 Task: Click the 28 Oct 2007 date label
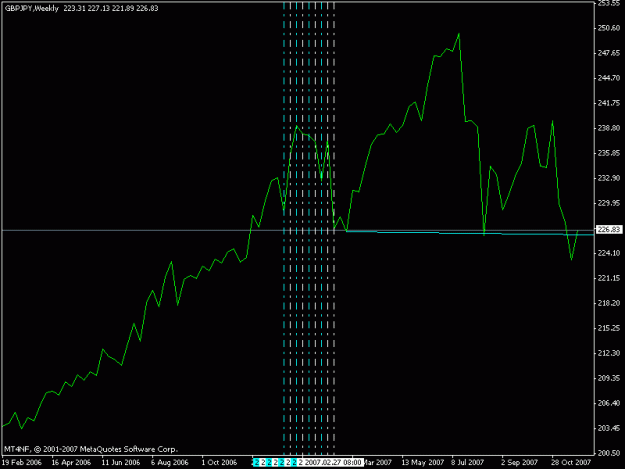[x=571, y=462]
